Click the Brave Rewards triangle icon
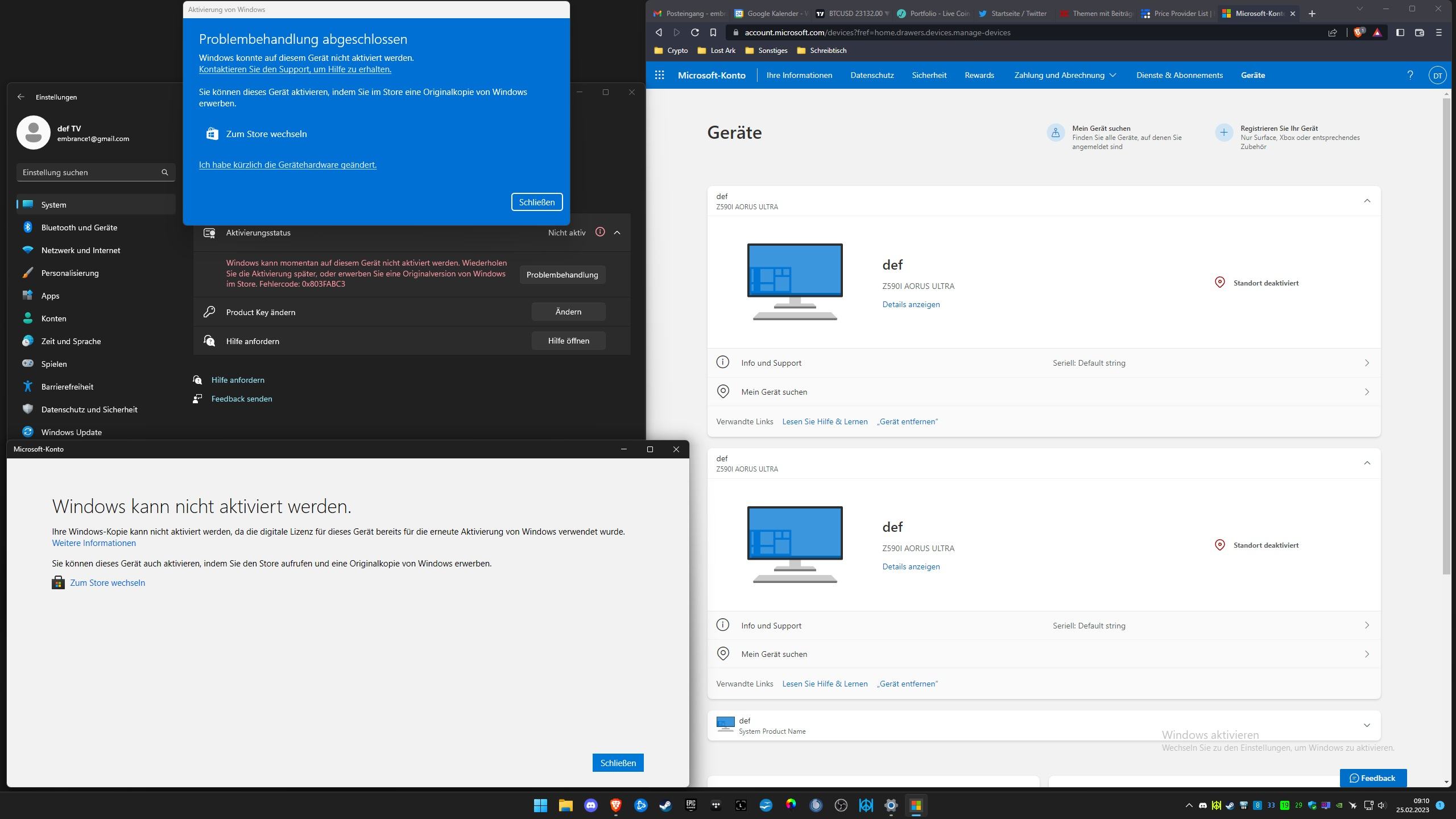 pos(1377,32)
